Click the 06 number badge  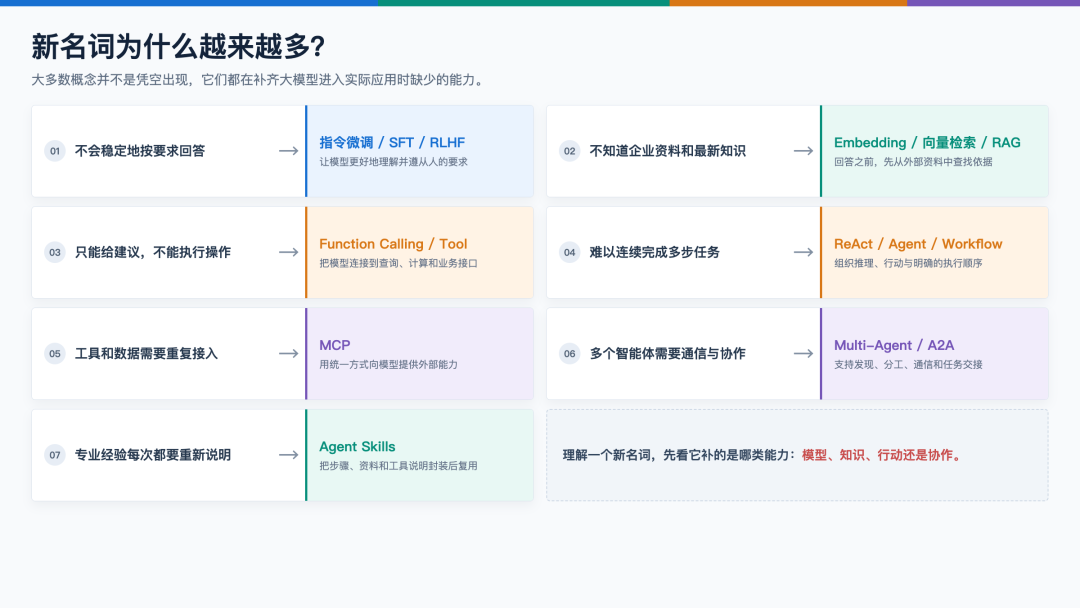coord(570,353)
